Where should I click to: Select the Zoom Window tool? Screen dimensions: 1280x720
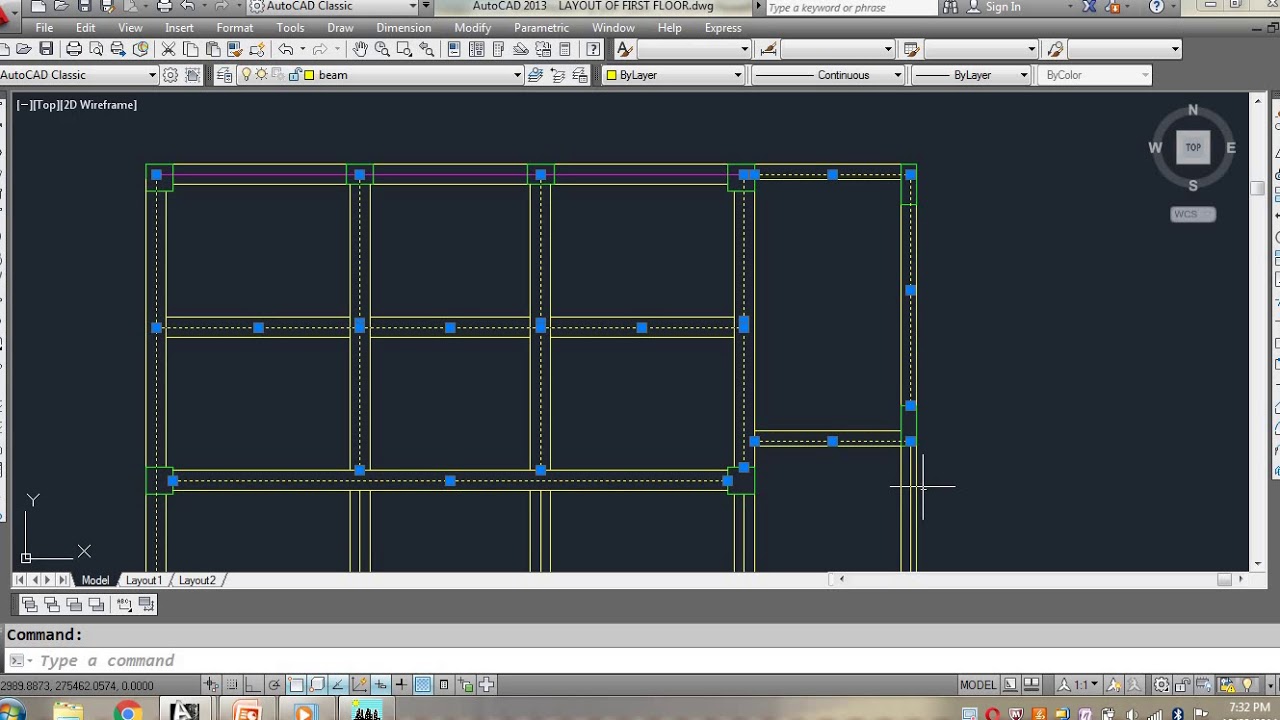pyautogui.click(x=404, y=48)
